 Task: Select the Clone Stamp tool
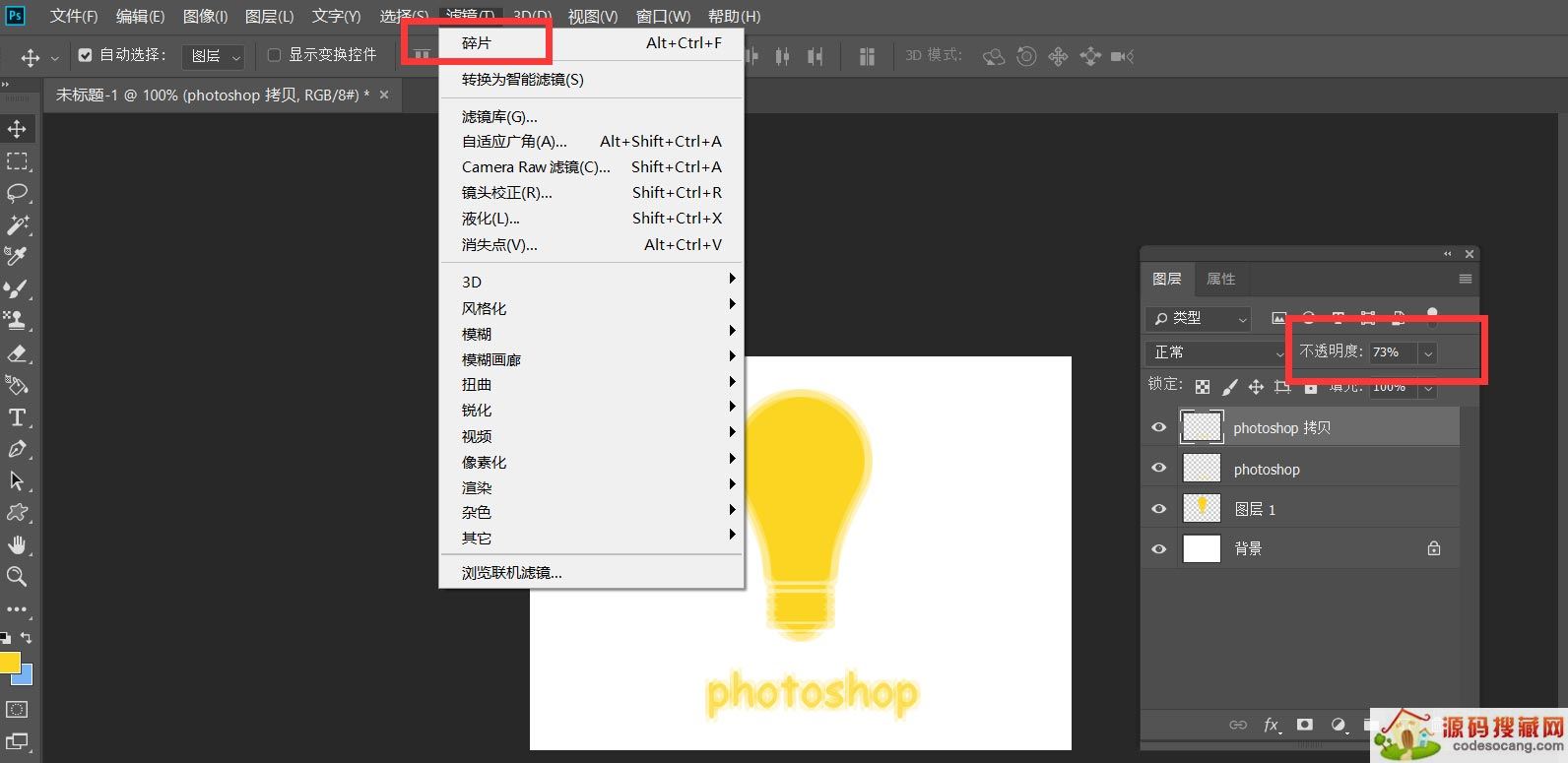tap(17, 320)
